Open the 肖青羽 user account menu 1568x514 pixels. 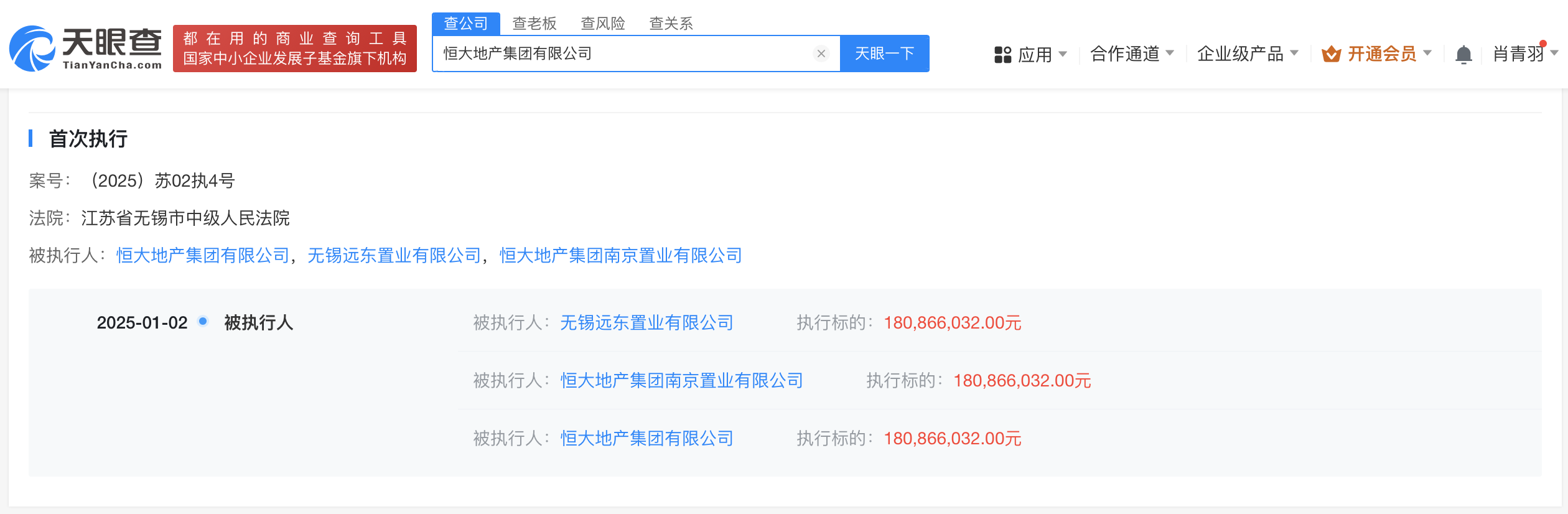click(x=1525, y=54)
